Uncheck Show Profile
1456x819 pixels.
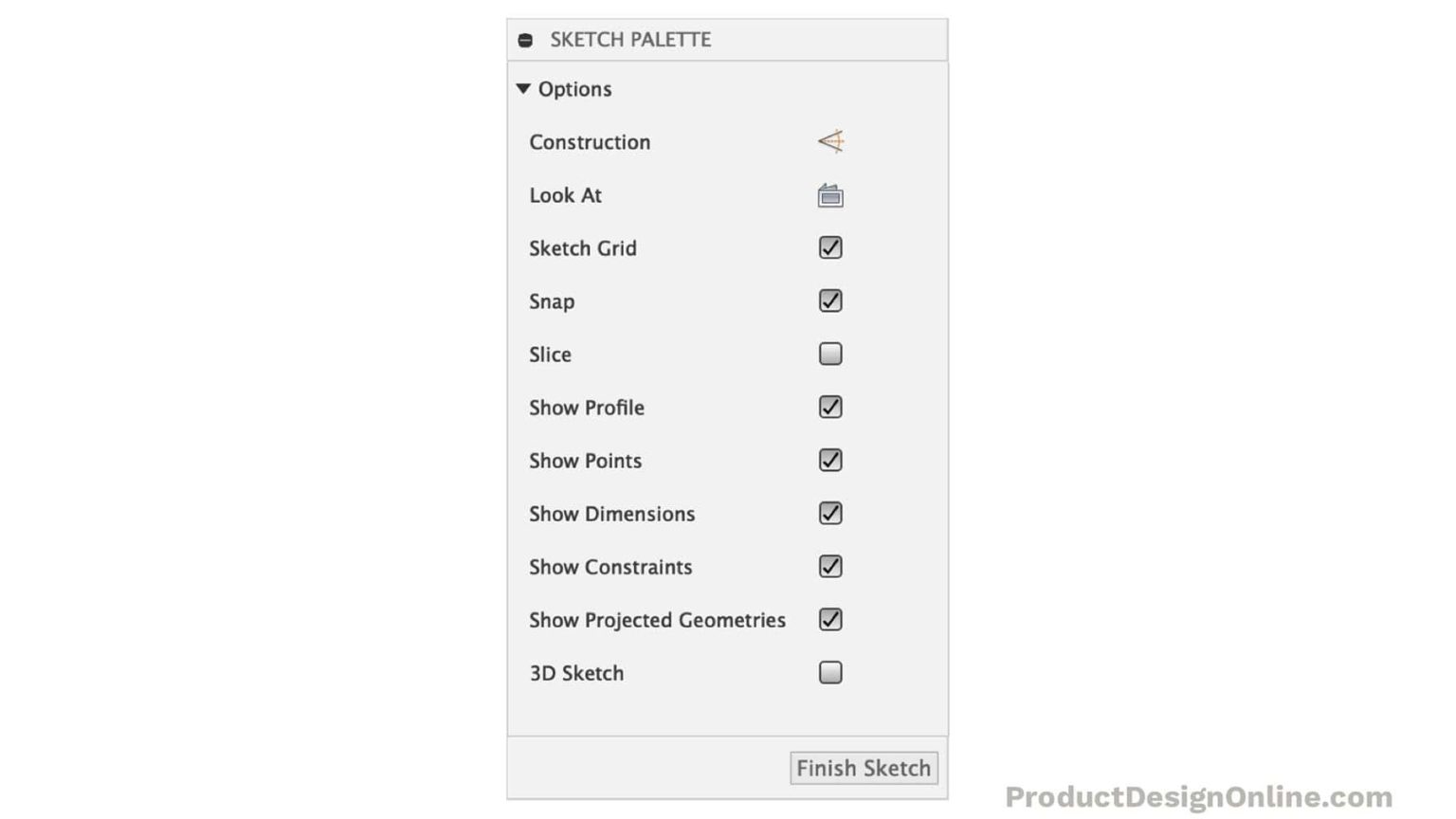829,407
